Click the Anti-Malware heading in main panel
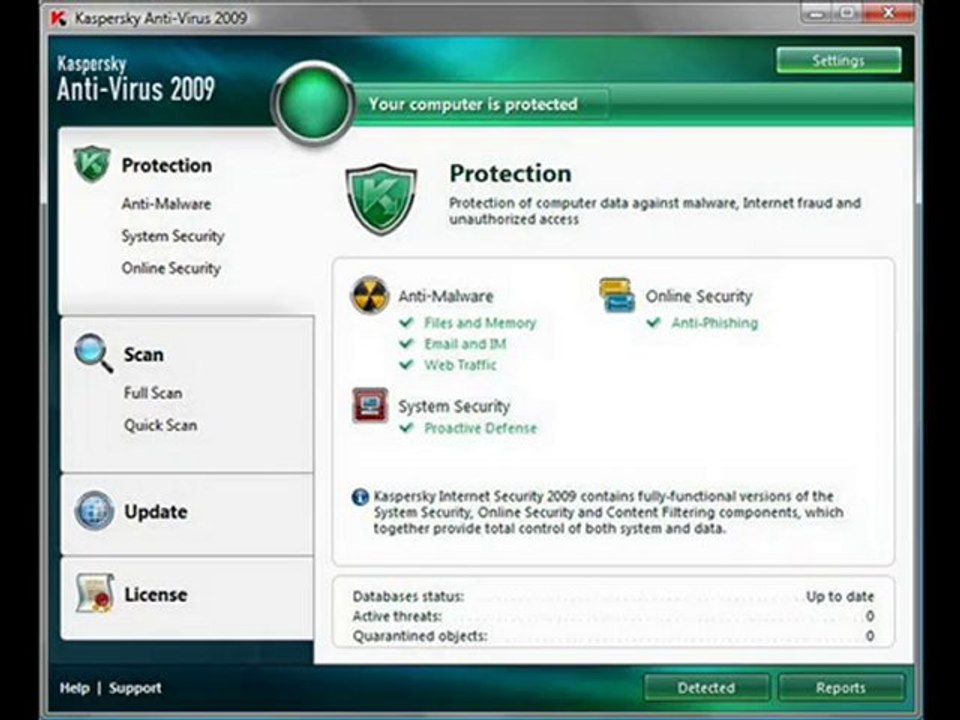960x720 pixels. 446,296
